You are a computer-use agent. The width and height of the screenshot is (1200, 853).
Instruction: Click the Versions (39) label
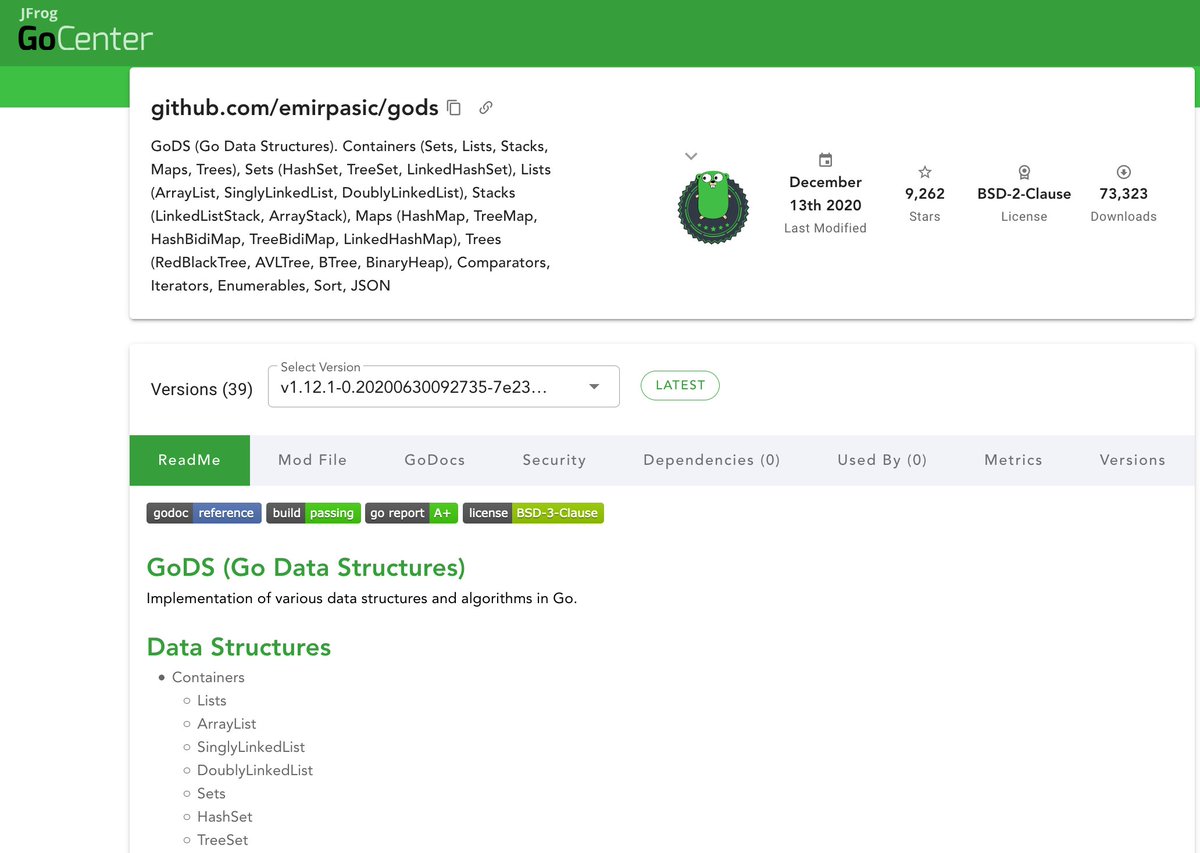(202, 389)
